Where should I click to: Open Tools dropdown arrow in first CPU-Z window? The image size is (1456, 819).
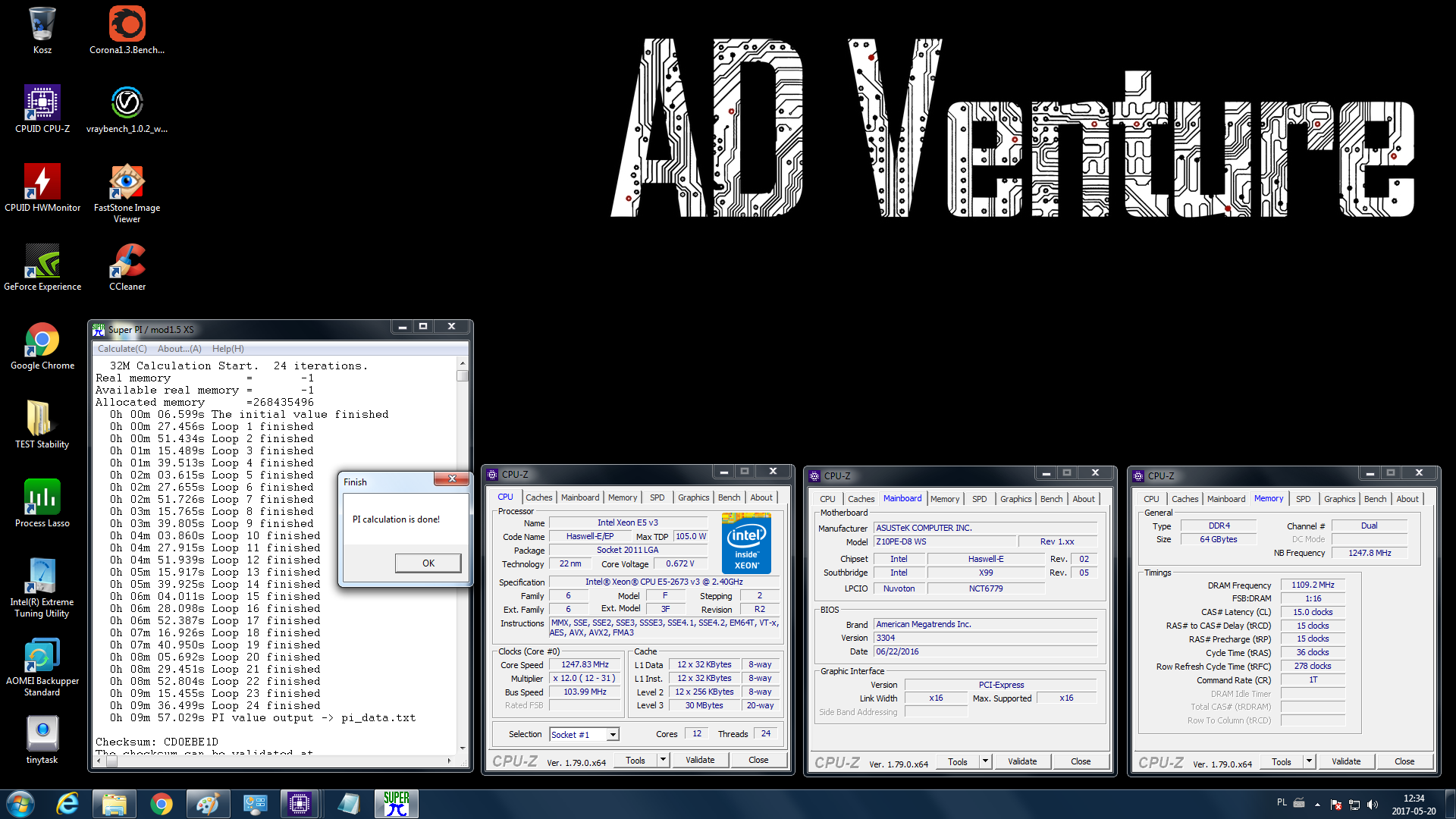(x=663, y=760)
